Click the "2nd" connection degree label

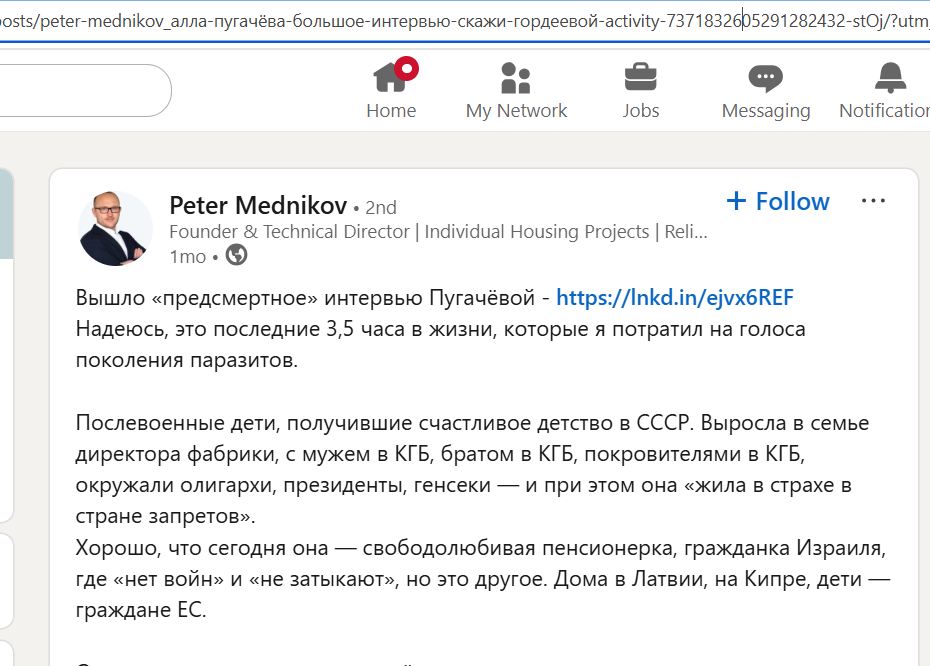pos(381,208)
